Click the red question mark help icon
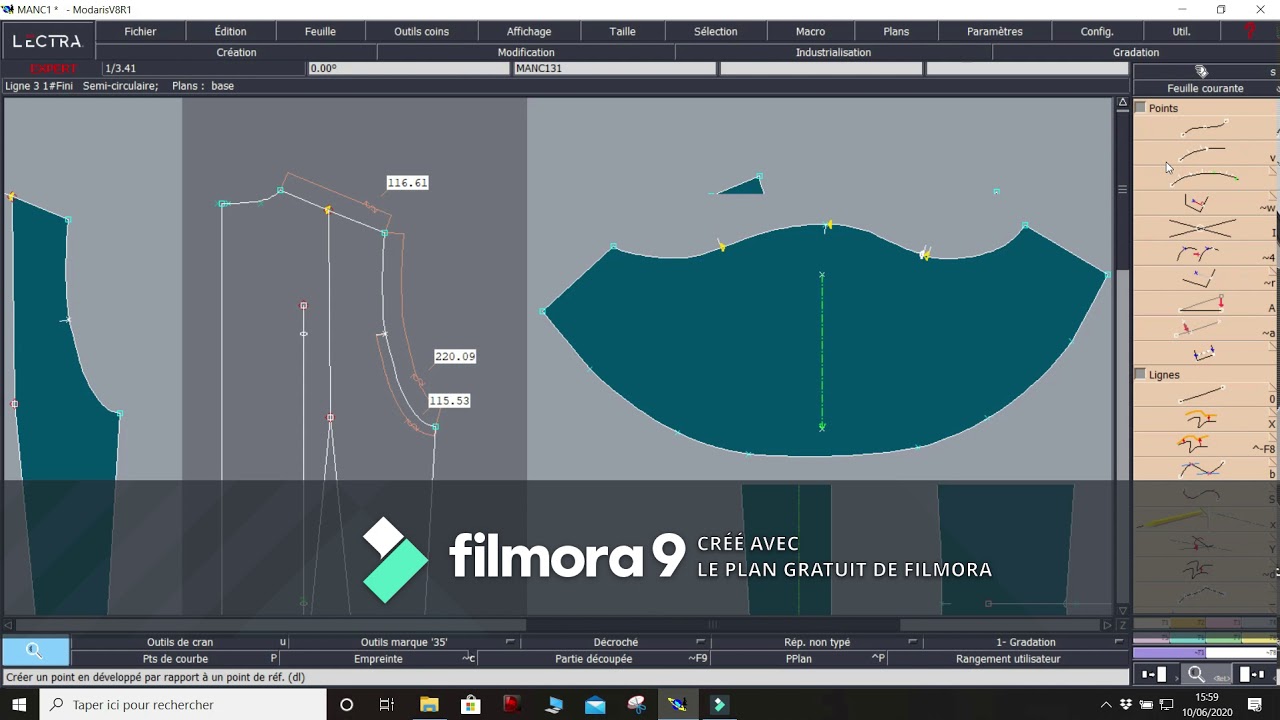The height and width of the screenshot is (720, 1280). 1250,32
